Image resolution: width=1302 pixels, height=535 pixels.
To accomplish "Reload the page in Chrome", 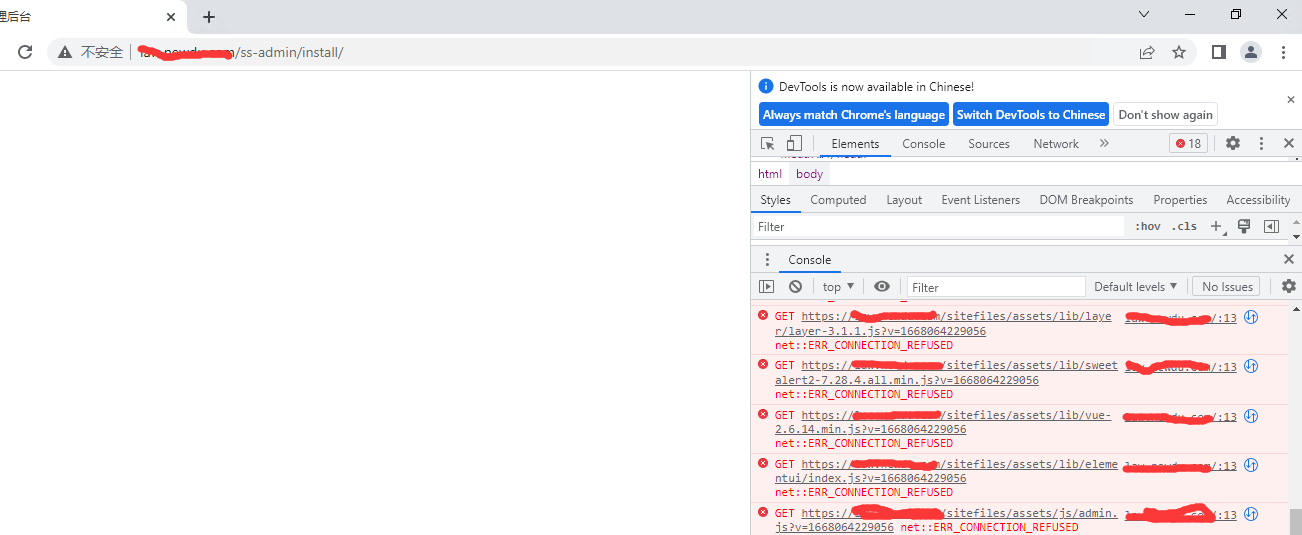I will pos(25,52).
